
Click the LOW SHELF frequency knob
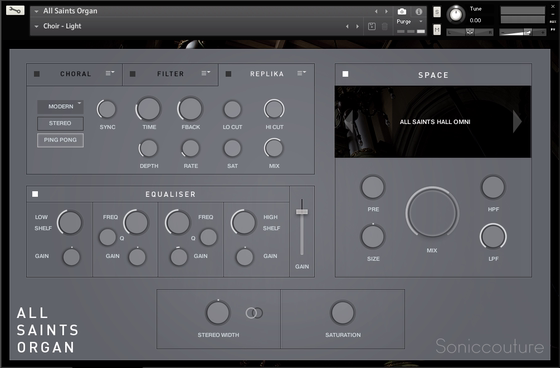70,222
